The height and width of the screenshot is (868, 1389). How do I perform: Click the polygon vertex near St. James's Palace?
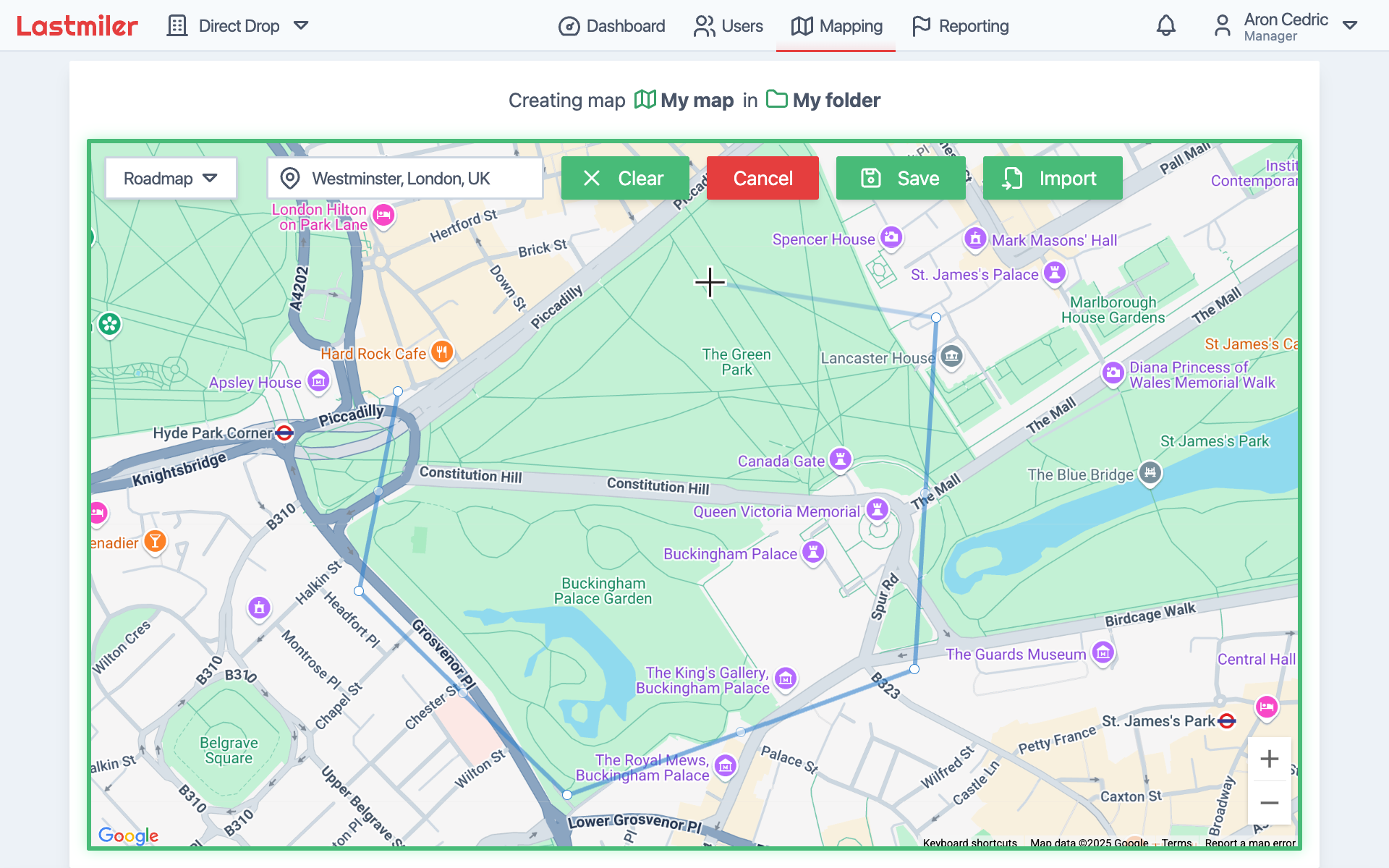936,318
